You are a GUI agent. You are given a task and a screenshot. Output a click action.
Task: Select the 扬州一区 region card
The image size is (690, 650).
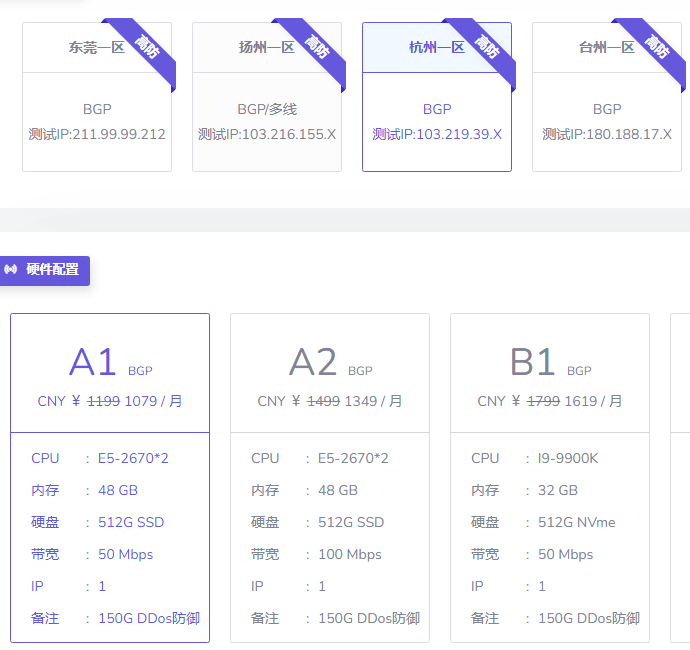click(x=267, y=97)
